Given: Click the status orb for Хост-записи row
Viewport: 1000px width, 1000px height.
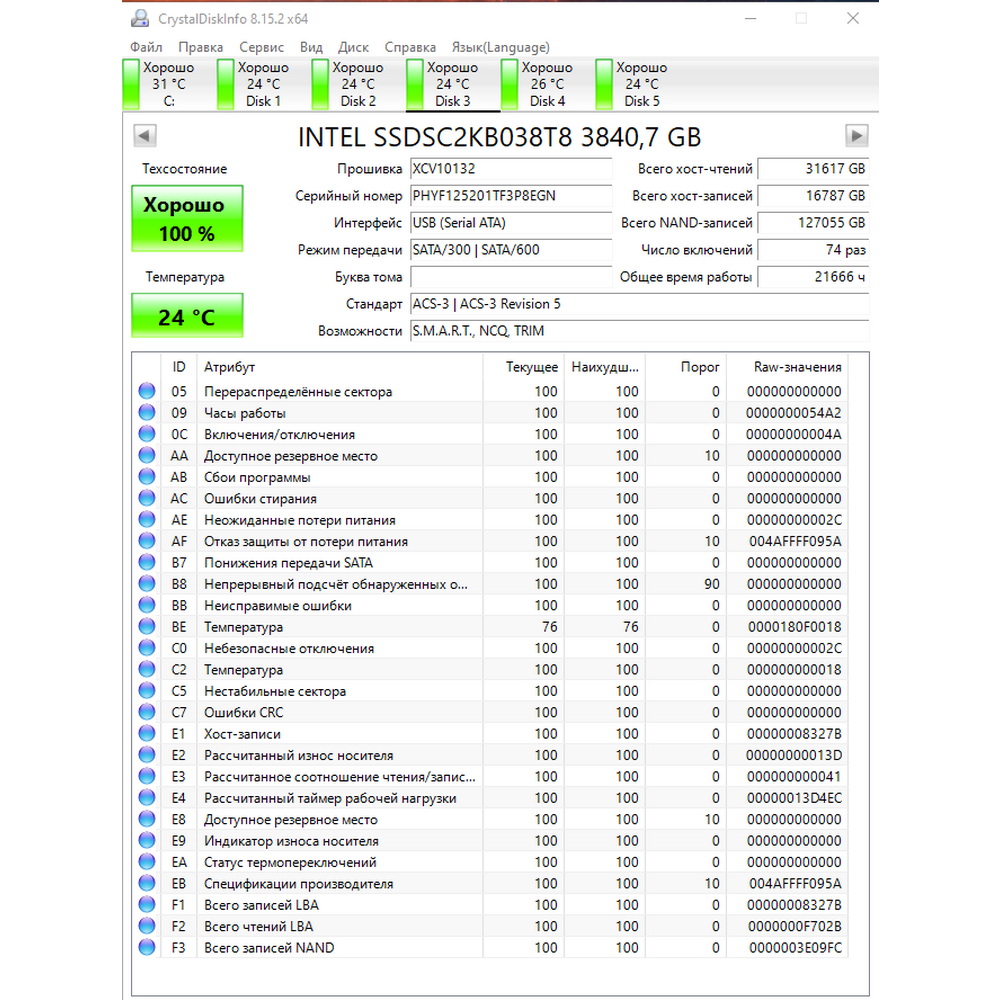Looking at the screenshot, I should pos(147,734).
